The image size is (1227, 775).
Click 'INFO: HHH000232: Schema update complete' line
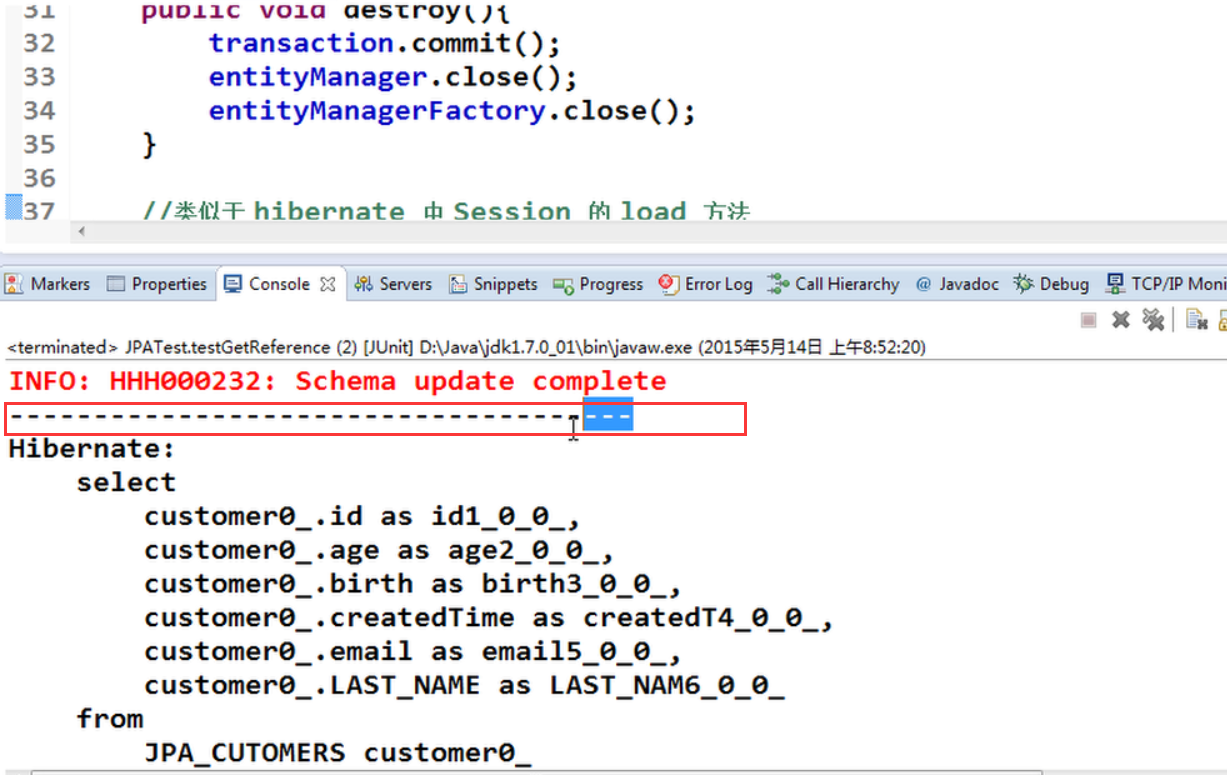[338, 381]
